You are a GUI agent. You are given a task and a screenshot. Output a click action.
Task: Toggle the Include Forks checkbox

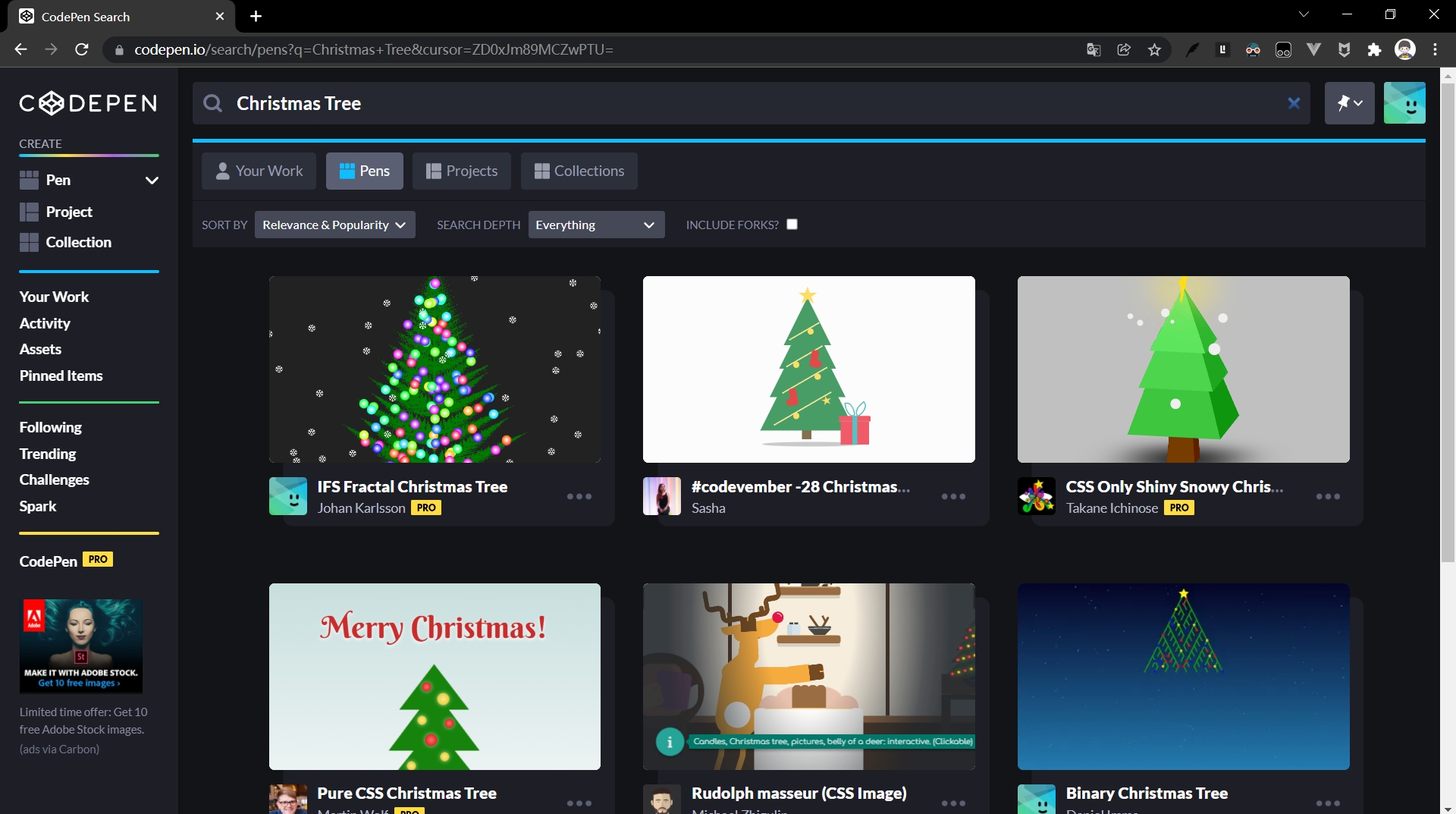[792, 224]
